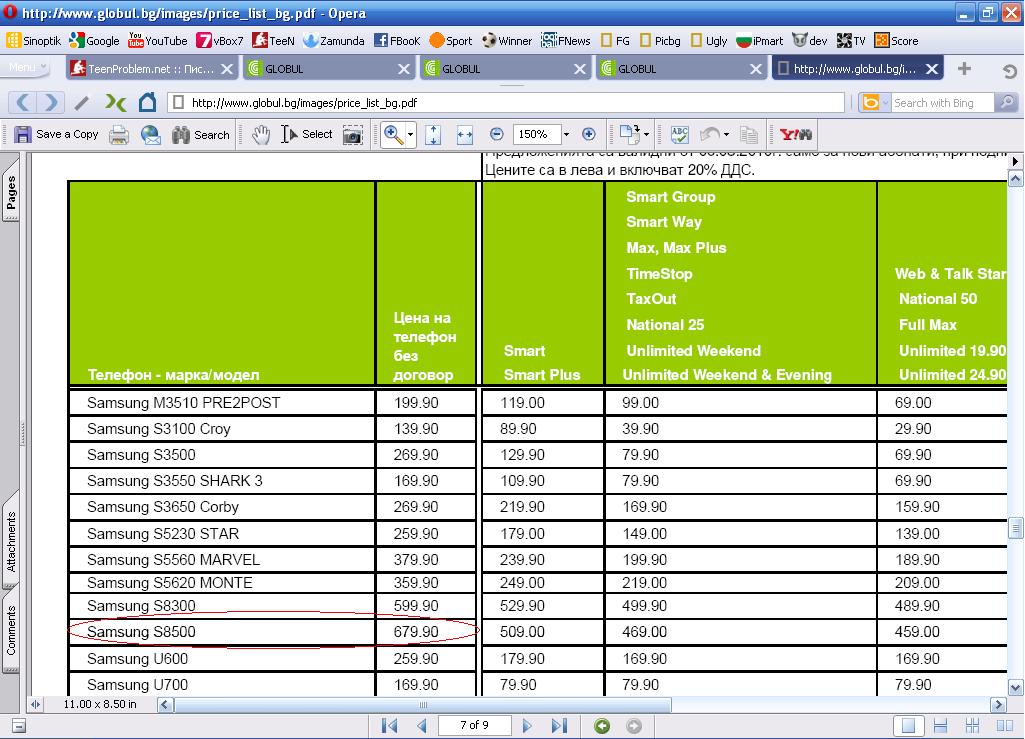Open the Score bookmark
Screen dimensions: 1025x739
click(x=896, y=41)
